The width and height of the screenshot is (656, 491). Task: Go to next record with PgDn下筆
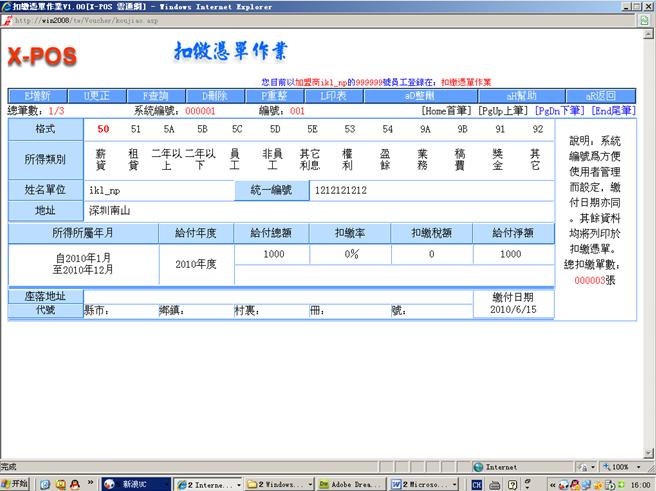pyautogui.click(x=561, y=111)
